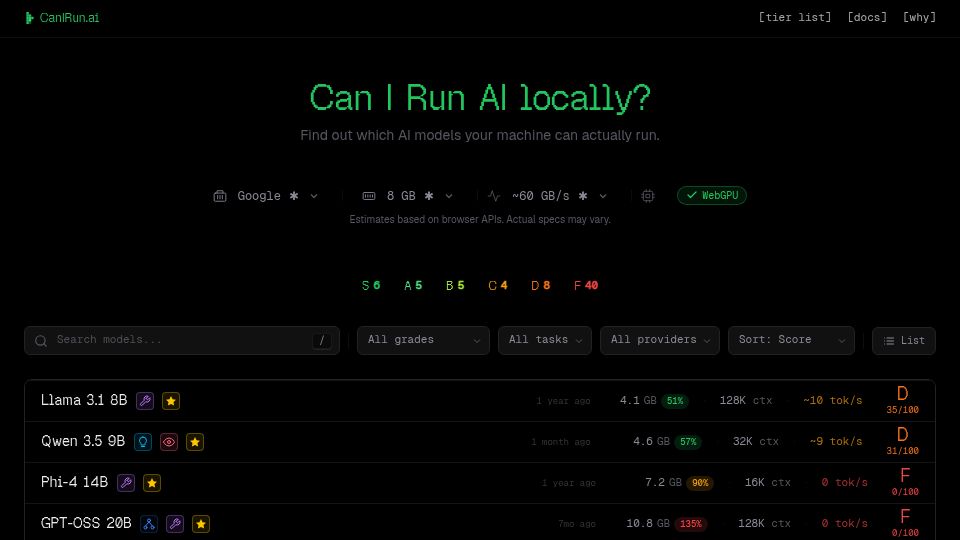Click the 90% memory badge on Phi-4 row
Viewport: 960px width, 540px height.
click(x=700, y=483)
